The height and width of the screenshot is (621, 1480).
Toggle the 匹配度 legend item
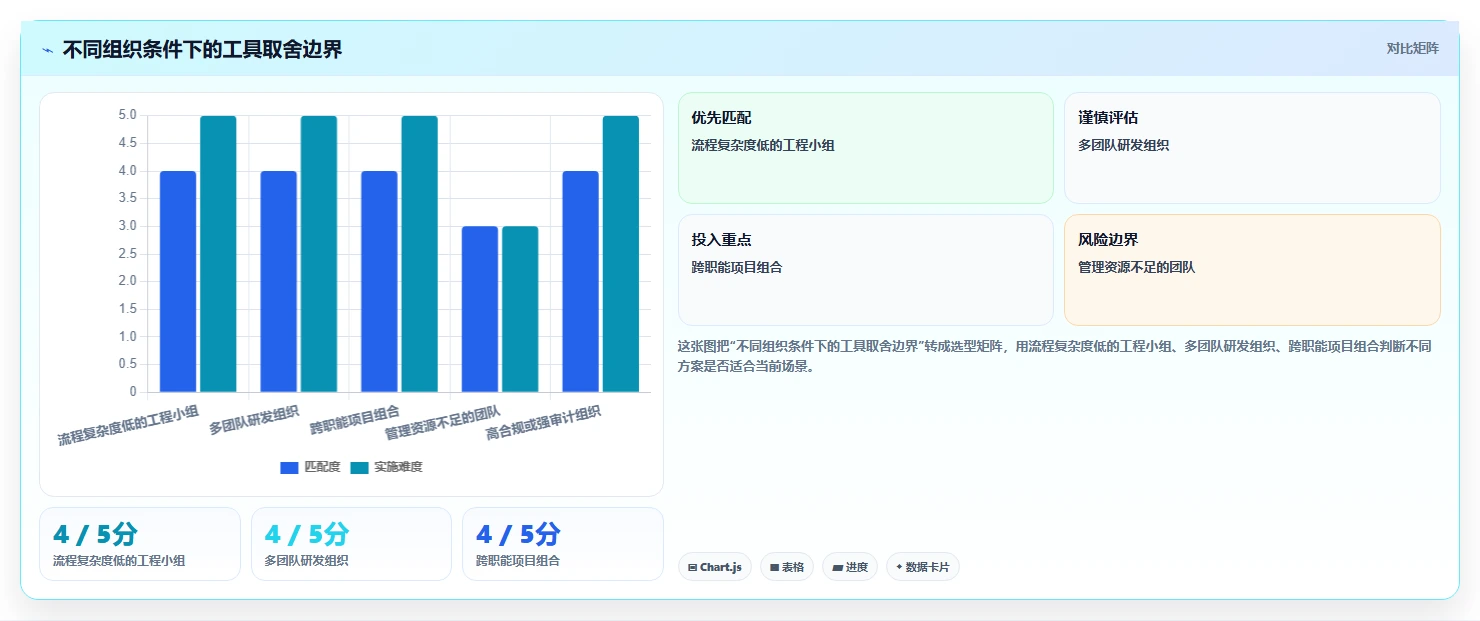click(x=311, y=467)
